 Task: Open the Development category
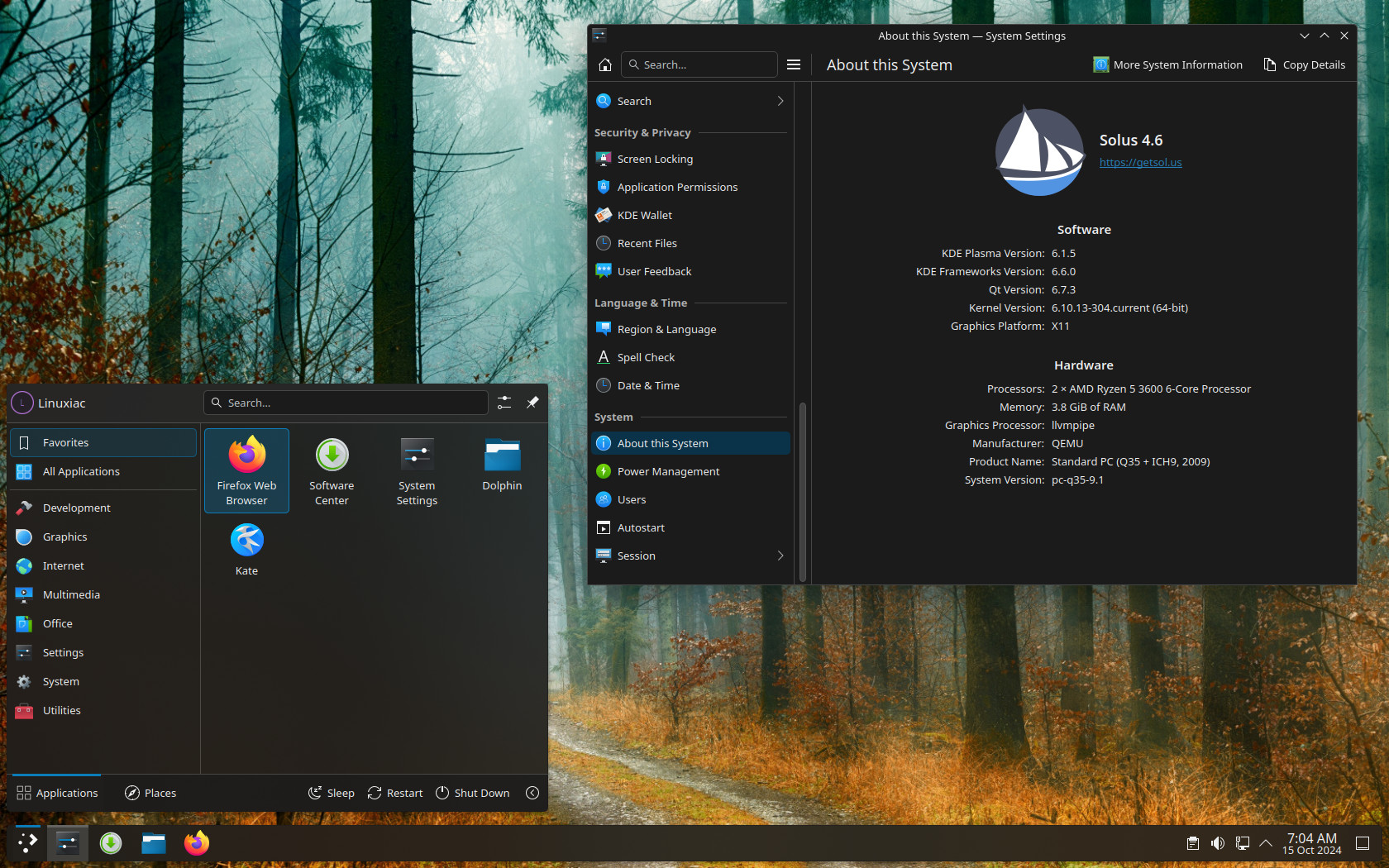(x=103, y=508)
